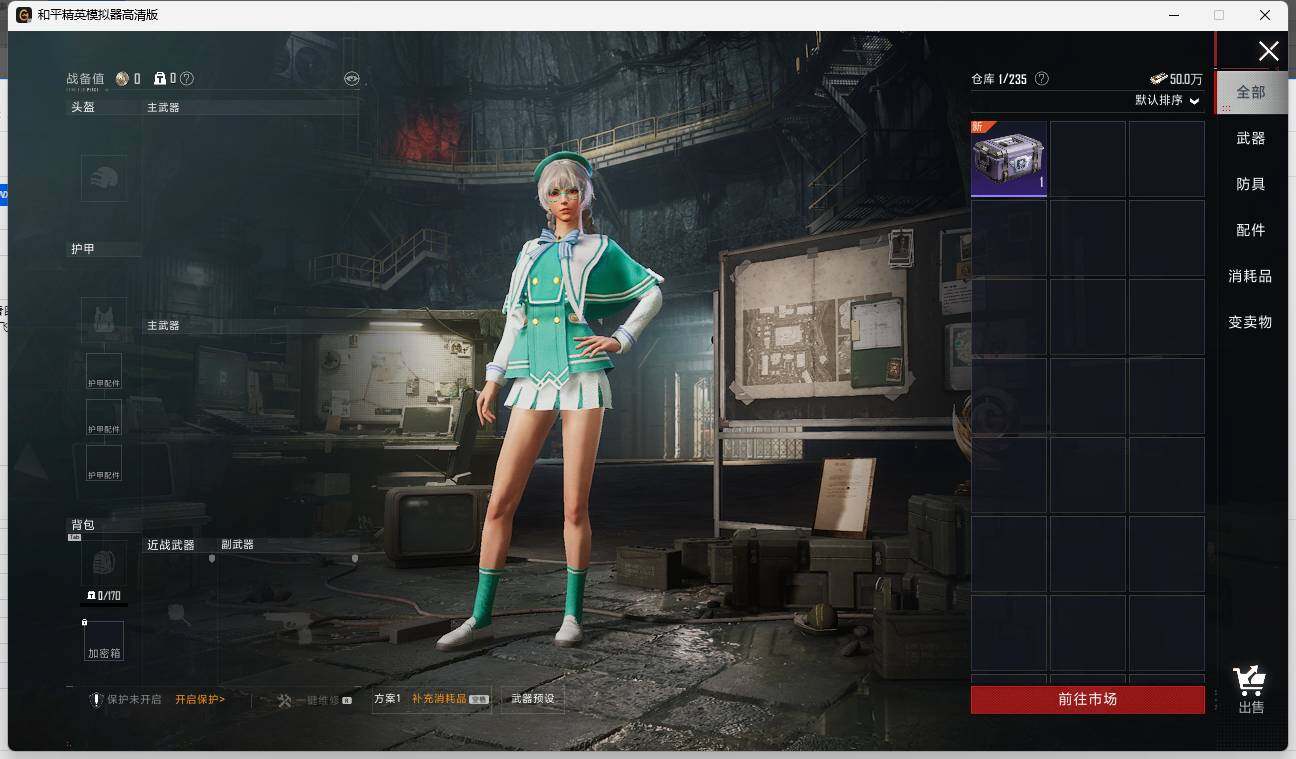This screenshot has width=1296, height=759.
Task: Click the melee weapon silhouette slot
Action: point(179,613)
